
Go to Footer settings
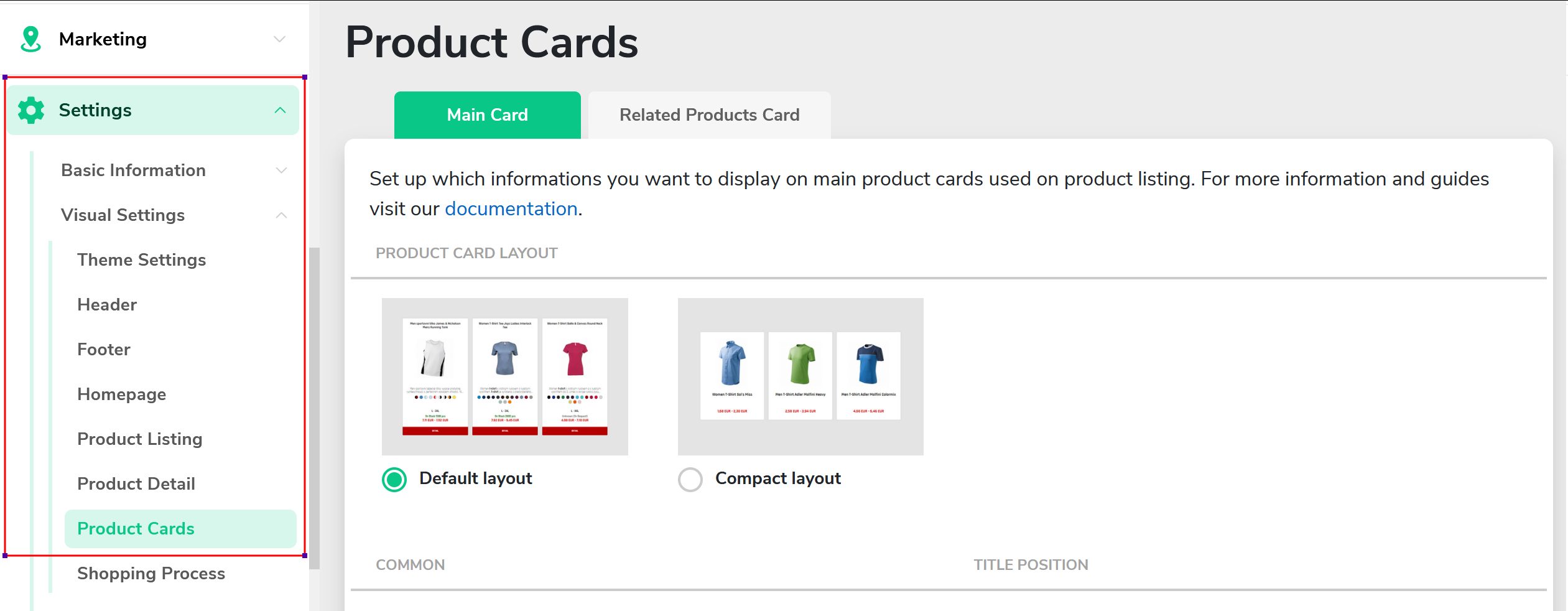[x=104, y=350]
